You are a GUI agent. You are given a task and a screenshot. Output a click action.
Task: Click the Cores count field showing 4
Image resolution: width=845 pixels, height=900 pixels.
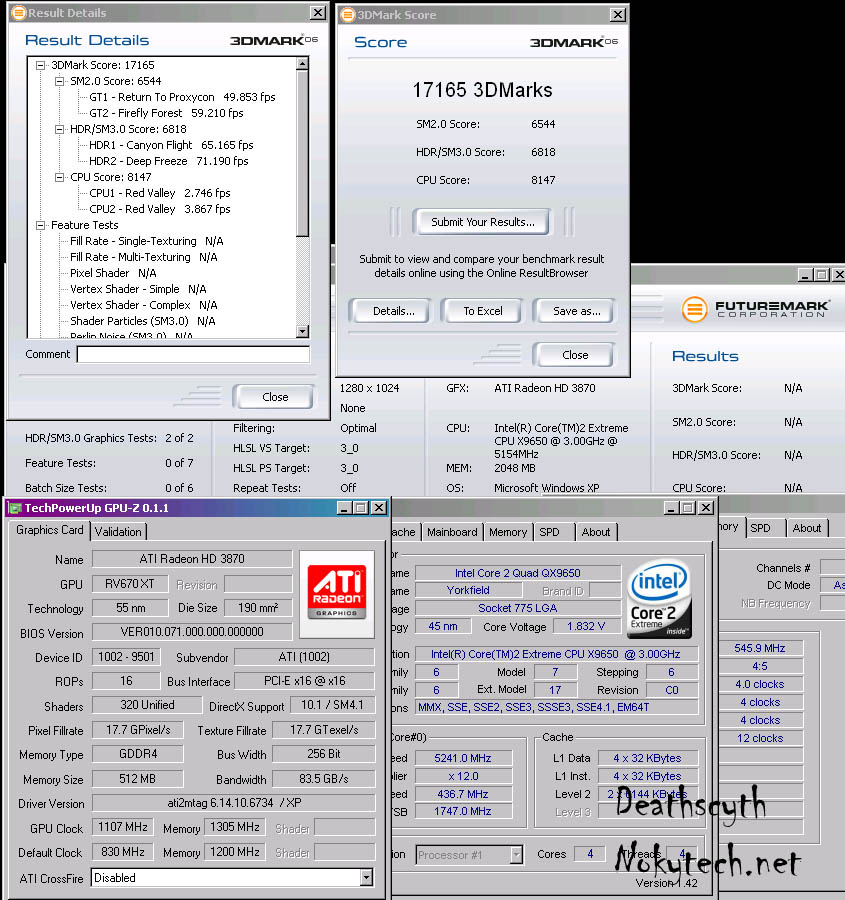pos(590,854)
